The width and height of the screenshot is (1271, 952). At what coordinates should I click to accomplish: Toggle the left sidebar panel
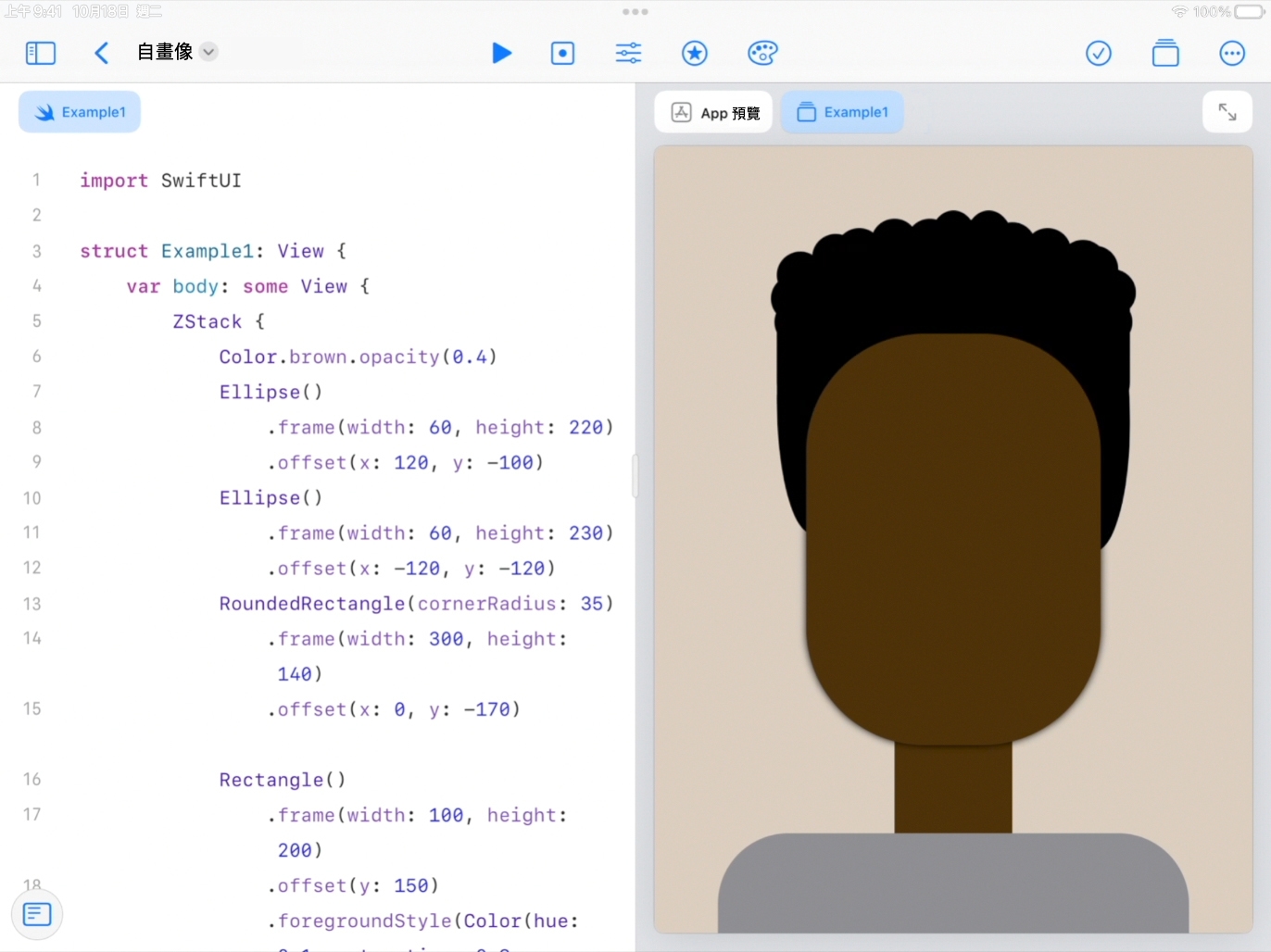(41, 53)
